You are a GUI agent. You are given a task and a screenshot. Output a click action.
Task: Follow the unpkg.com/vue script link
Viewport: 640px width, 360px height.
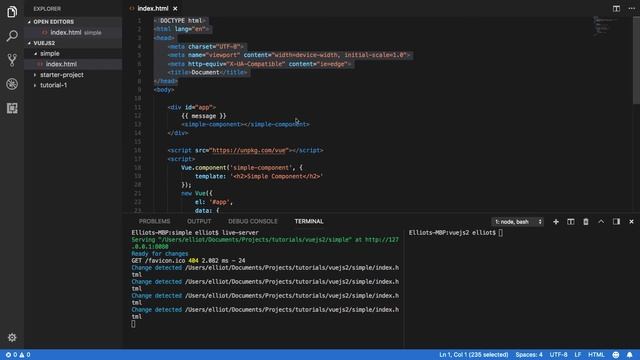pyautogui.click(x=250, y=150)
